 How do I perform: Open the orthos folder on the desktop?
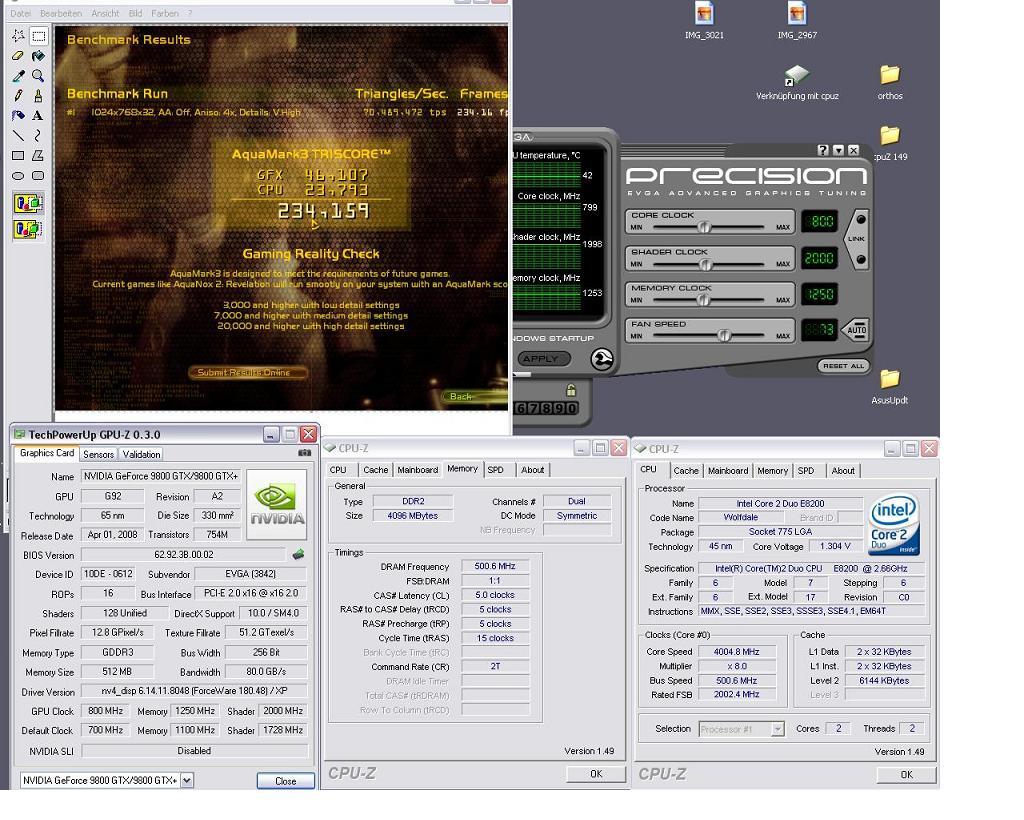[889, 83]
